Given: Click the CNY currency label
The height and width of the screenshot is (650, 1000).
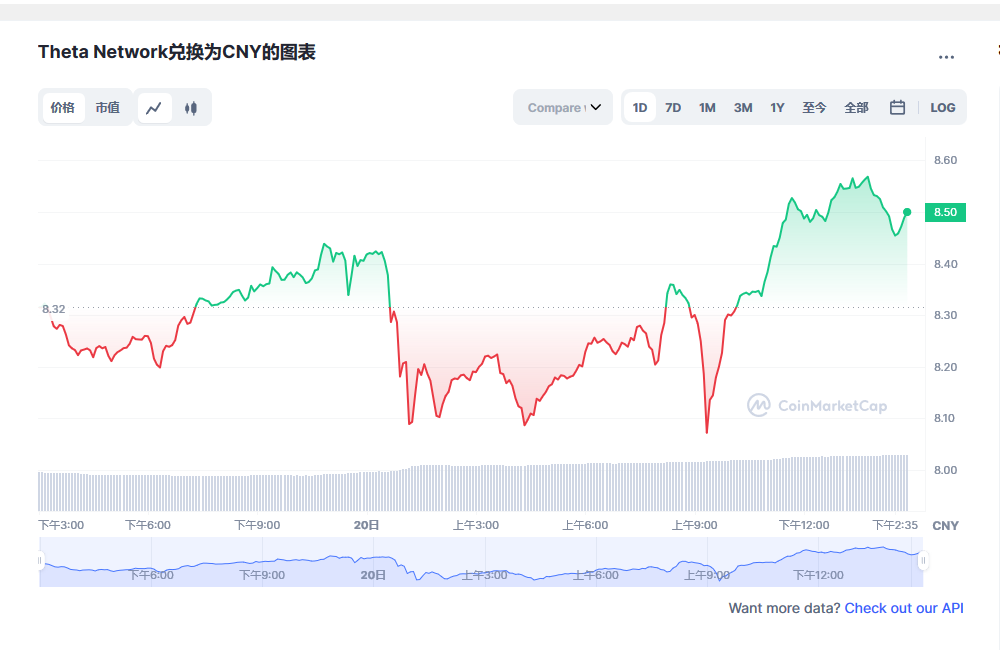Looking at the screenshot, I should tap(945, 526).
